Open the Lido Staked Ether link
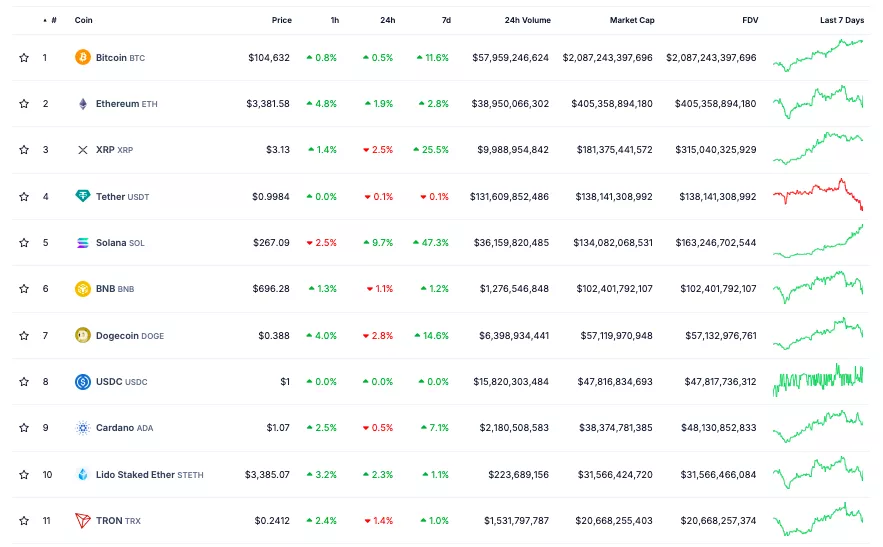Viewport: 883px width, 547px height. coord(135,474)
